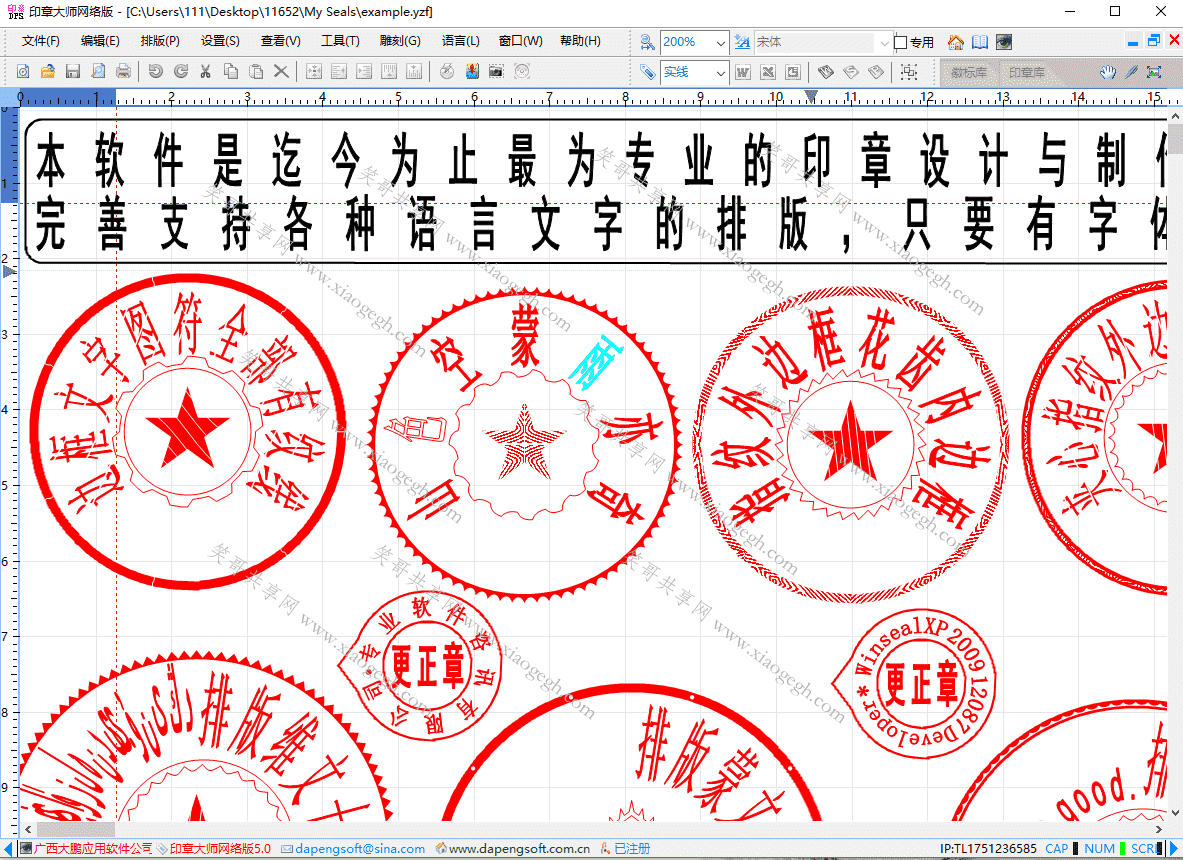This screenshot has height=860, width=1183.
Task: Open the 文件(F) menu
Action: click(41, 41)
